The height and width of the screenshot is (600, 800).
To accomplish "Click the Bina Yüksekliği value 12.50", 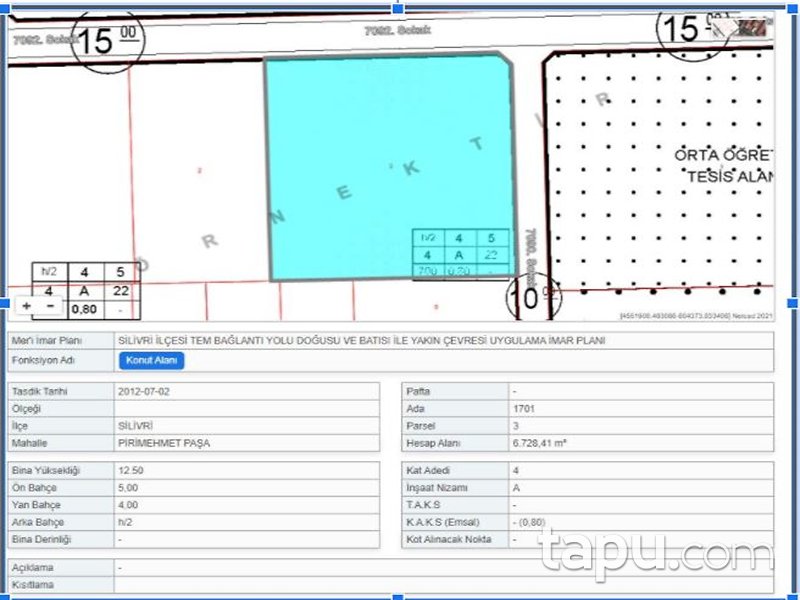I will 132,471.
